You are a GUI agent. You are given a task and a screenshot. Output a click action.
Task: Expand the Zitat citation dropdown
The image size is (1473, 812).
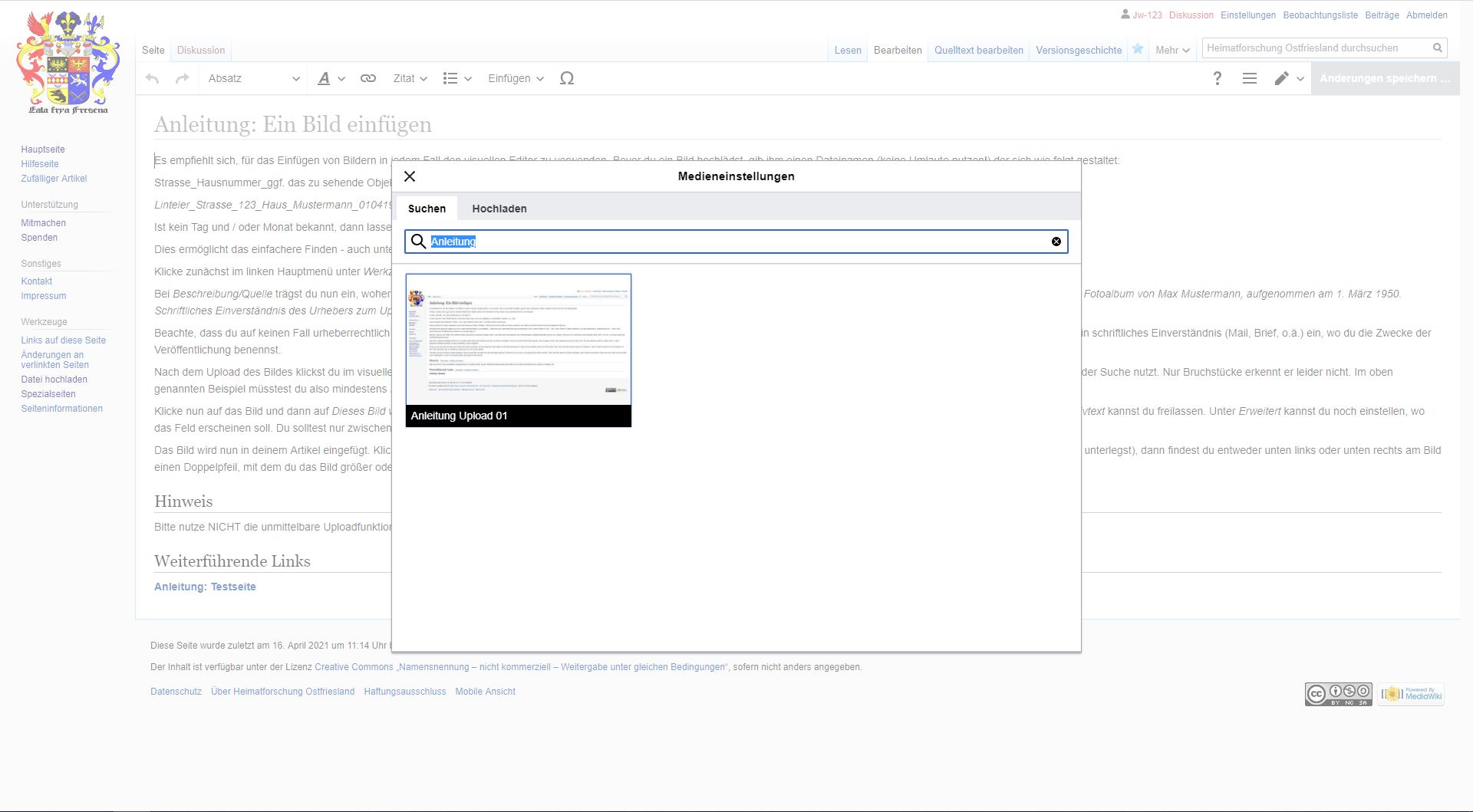click(410, 78)
